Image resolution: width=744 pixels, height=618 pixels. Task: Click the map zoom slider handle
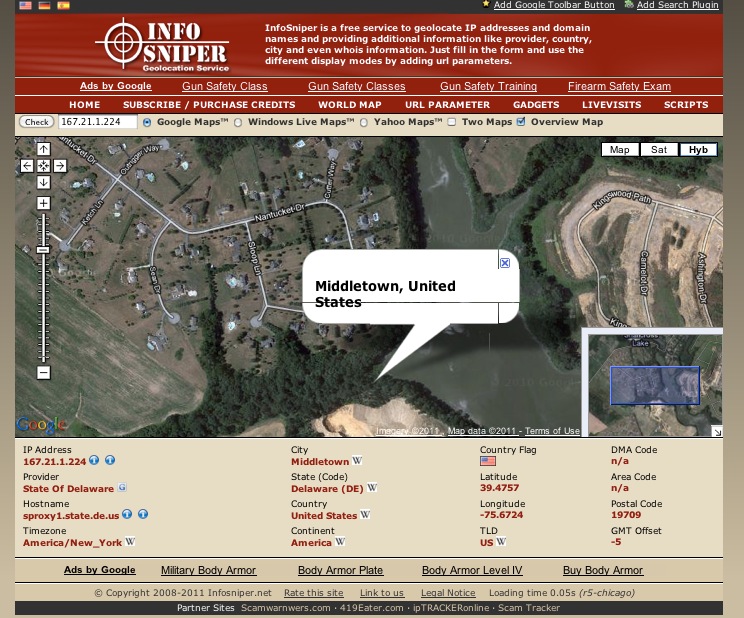tap(43, 250)
